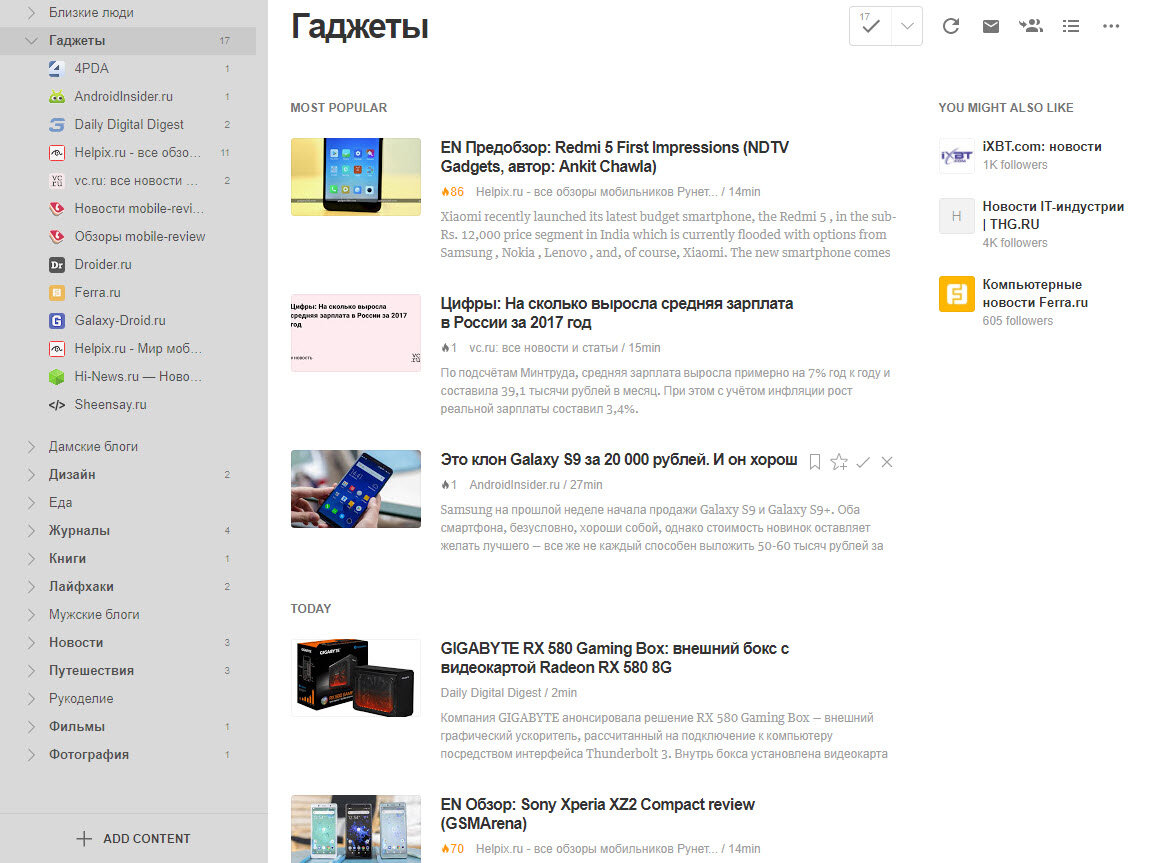
Task: Expand the Дизайн category
Action: (x=31, y=475)
